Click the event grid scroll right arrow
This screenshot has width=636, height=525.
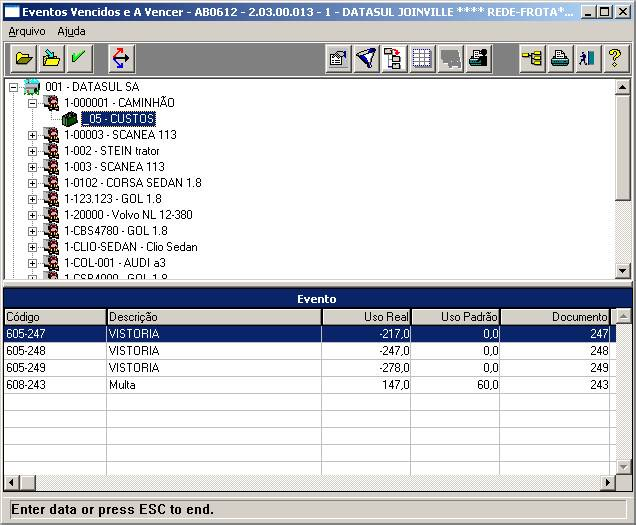[x=608, y=482]
